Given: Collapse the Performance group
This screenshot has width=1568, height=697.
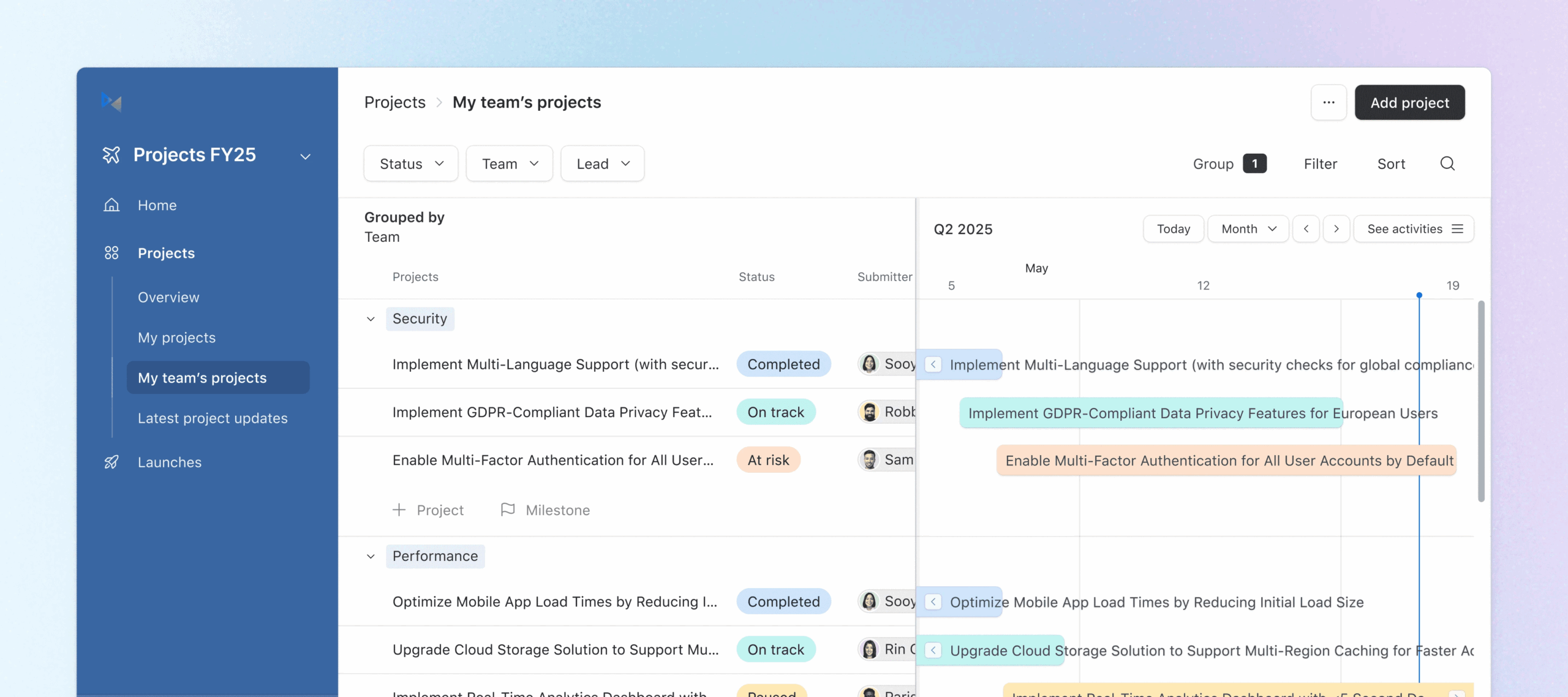Looking at the screenshot, I should (371, 556).
